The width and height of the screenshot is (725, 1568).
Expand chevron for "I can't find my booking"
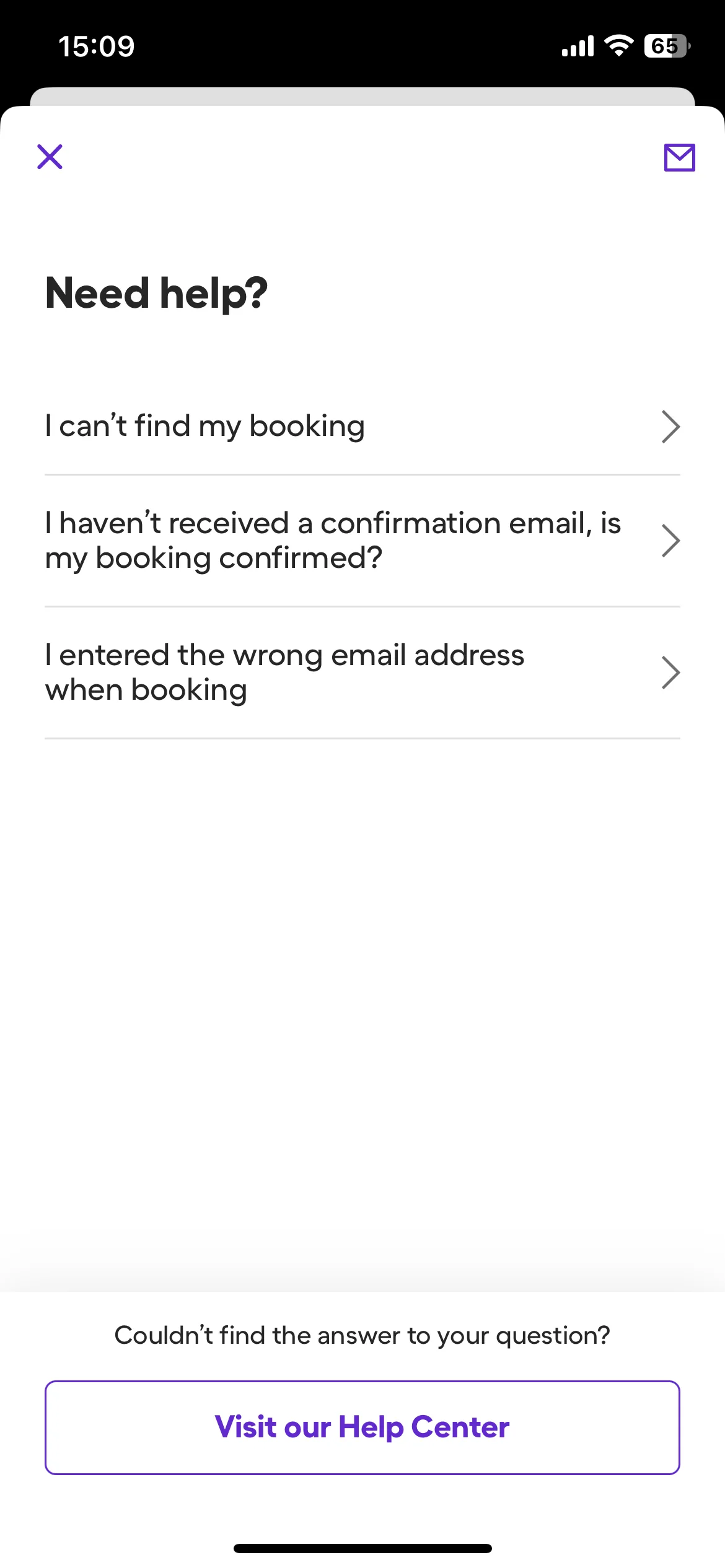click(x=670, y=427)
